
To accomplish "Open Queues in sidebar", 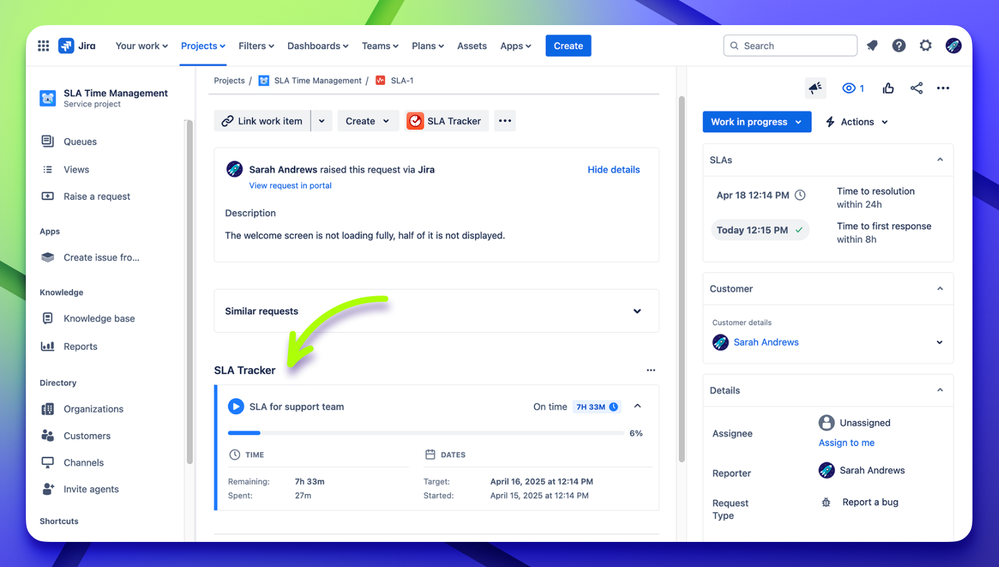I will click(80, 141).
